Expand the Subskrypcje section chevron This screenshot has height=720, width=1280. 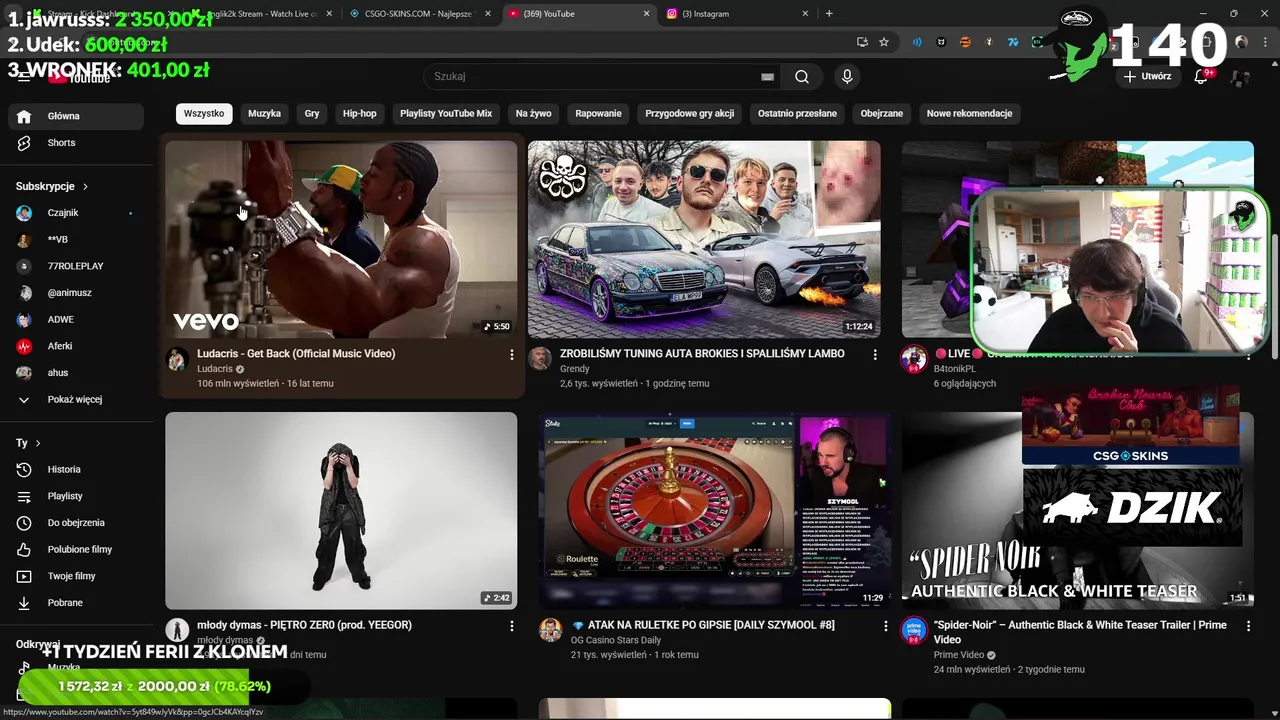click(85, 187)
